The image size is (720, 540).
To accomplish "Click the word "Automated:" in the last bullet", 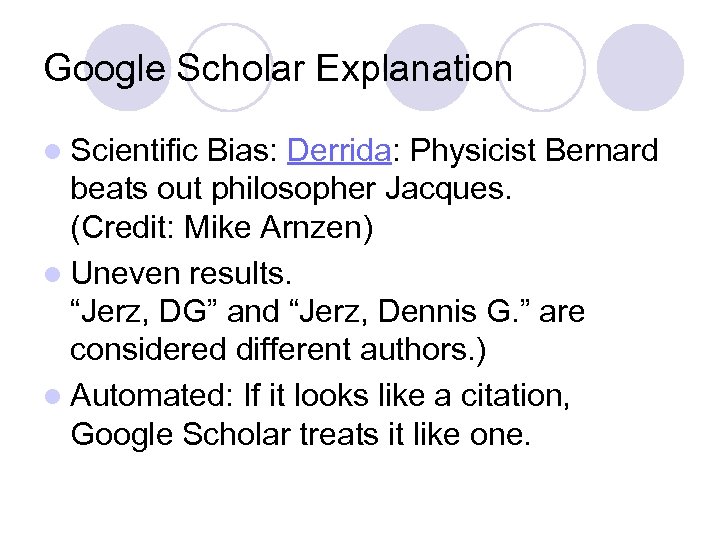I will (153, 393).
